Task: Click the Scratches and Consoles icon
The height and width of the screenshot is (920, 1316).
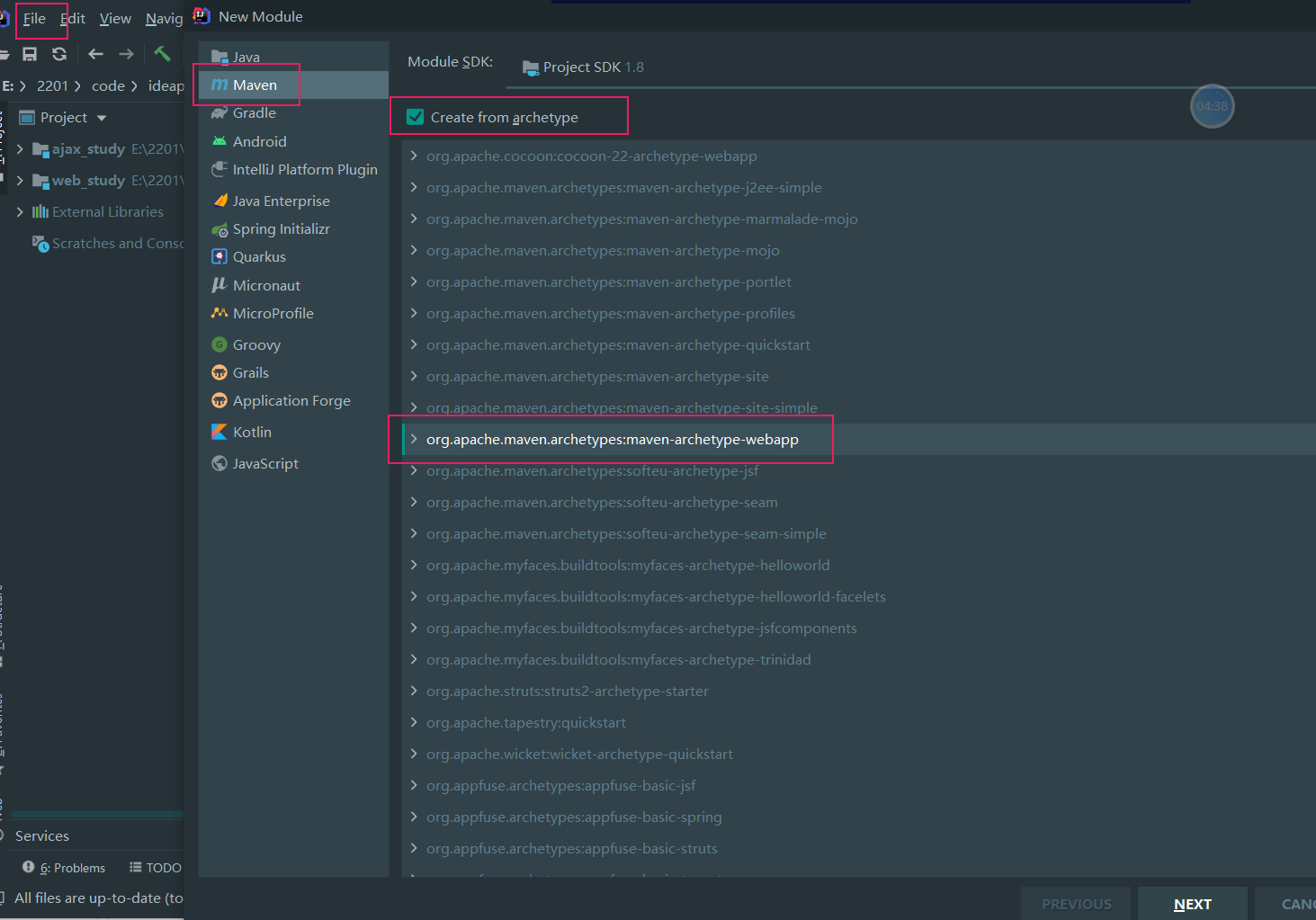Action: click(40, 244)
